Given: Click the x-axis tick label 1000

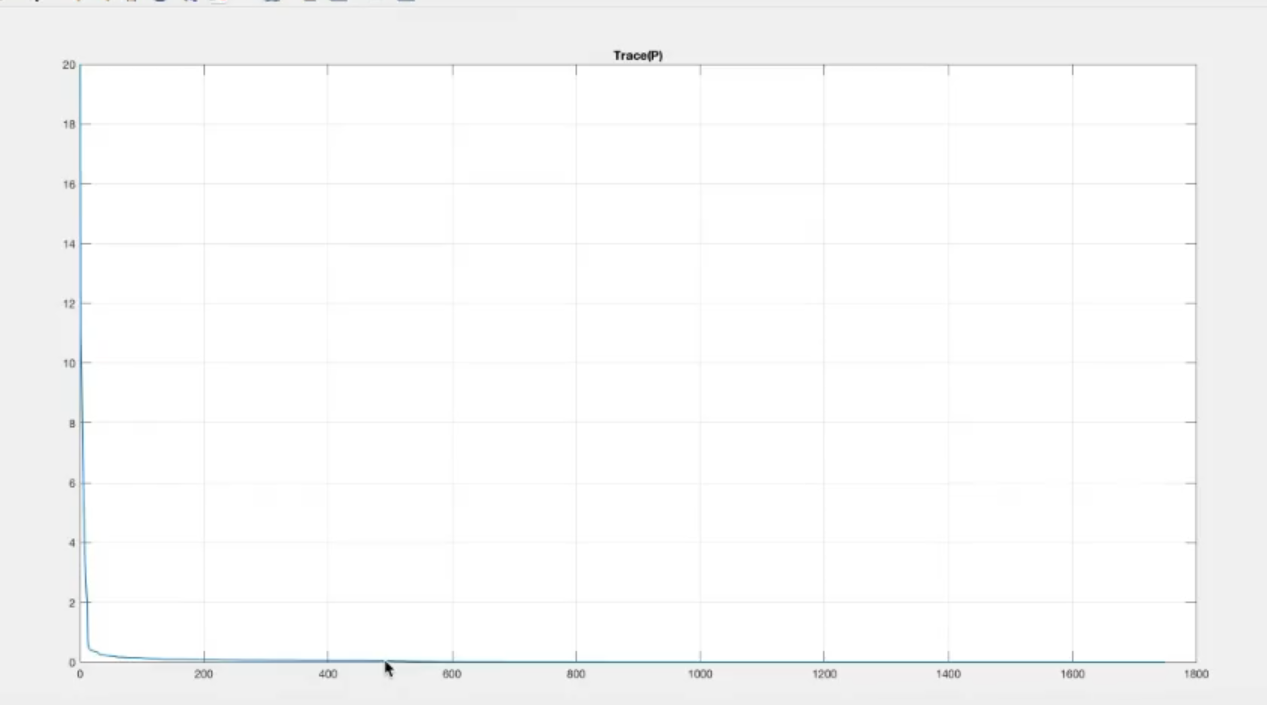Looking at the screenshot, I should point(700,675).
